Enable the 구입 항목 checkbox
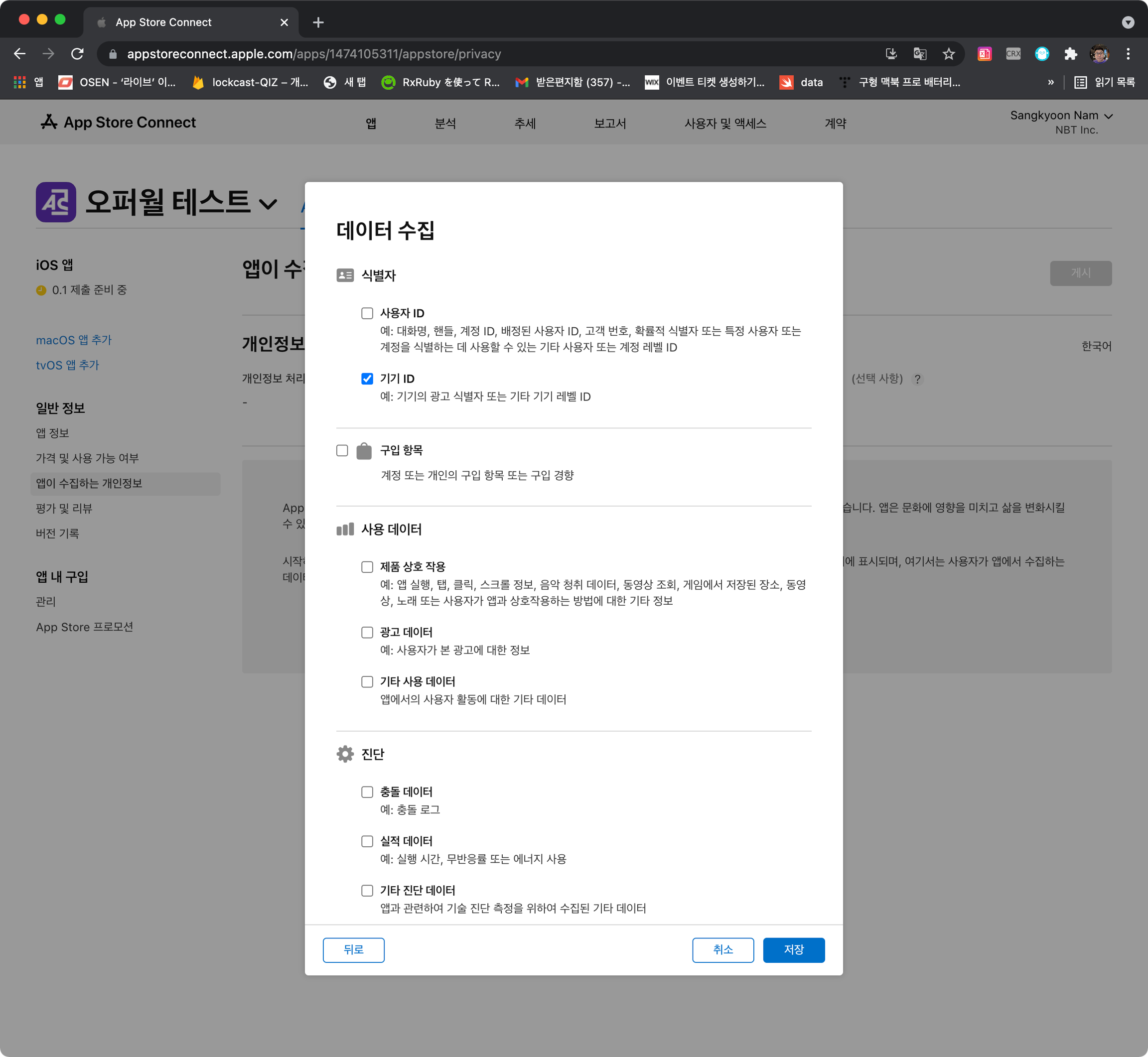Viewport: 1148px width, 1057px height. 342,451
